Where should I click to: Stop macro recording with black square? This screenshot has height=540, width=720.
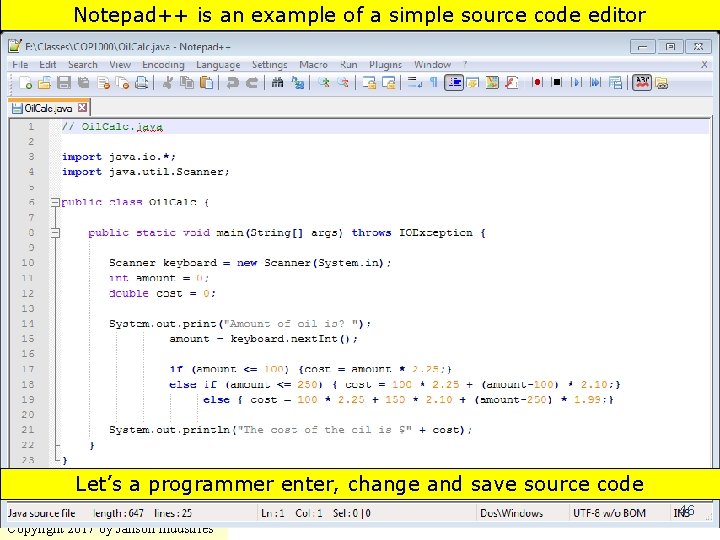pos(556,83)
